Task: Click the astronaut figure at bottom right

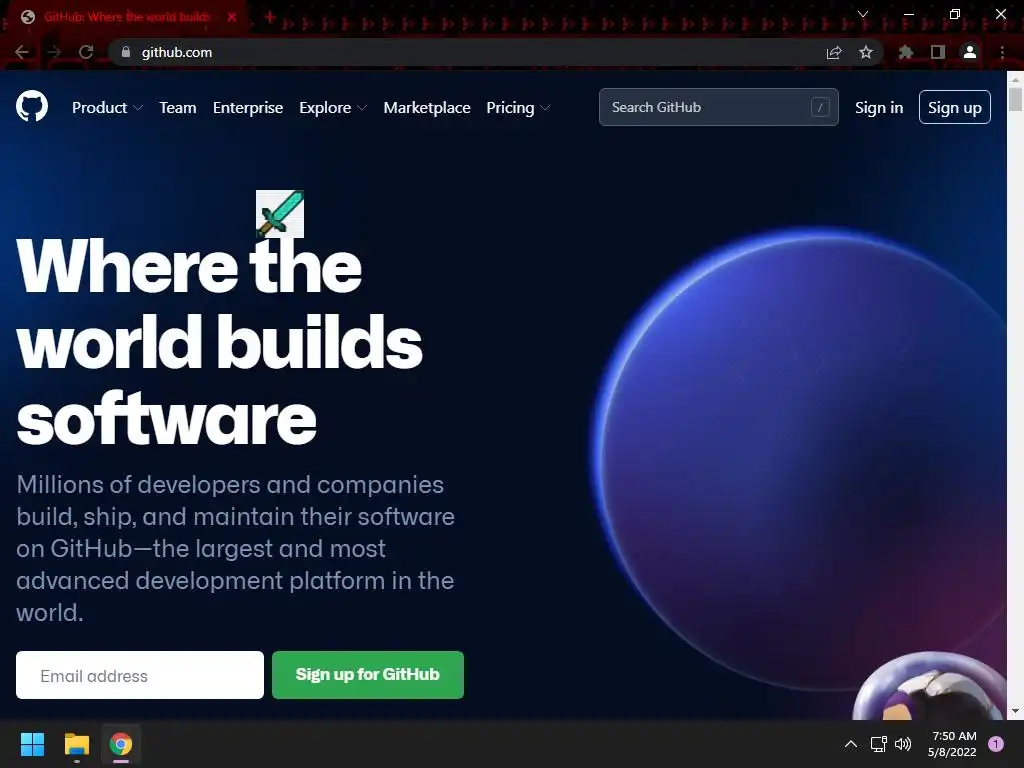Action: tap(929, 687)
